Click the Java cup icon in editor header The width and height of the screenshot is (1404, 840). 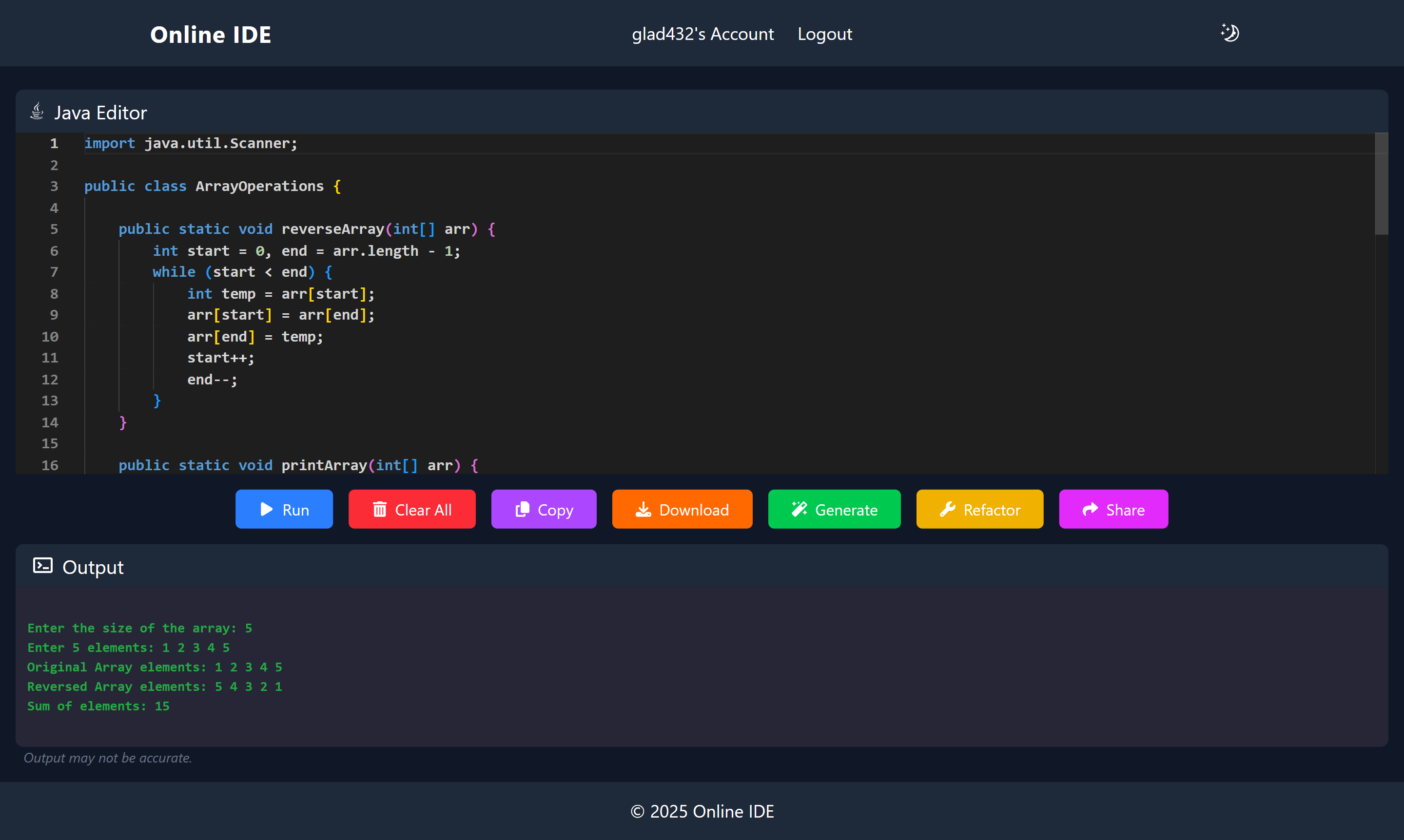37,112
